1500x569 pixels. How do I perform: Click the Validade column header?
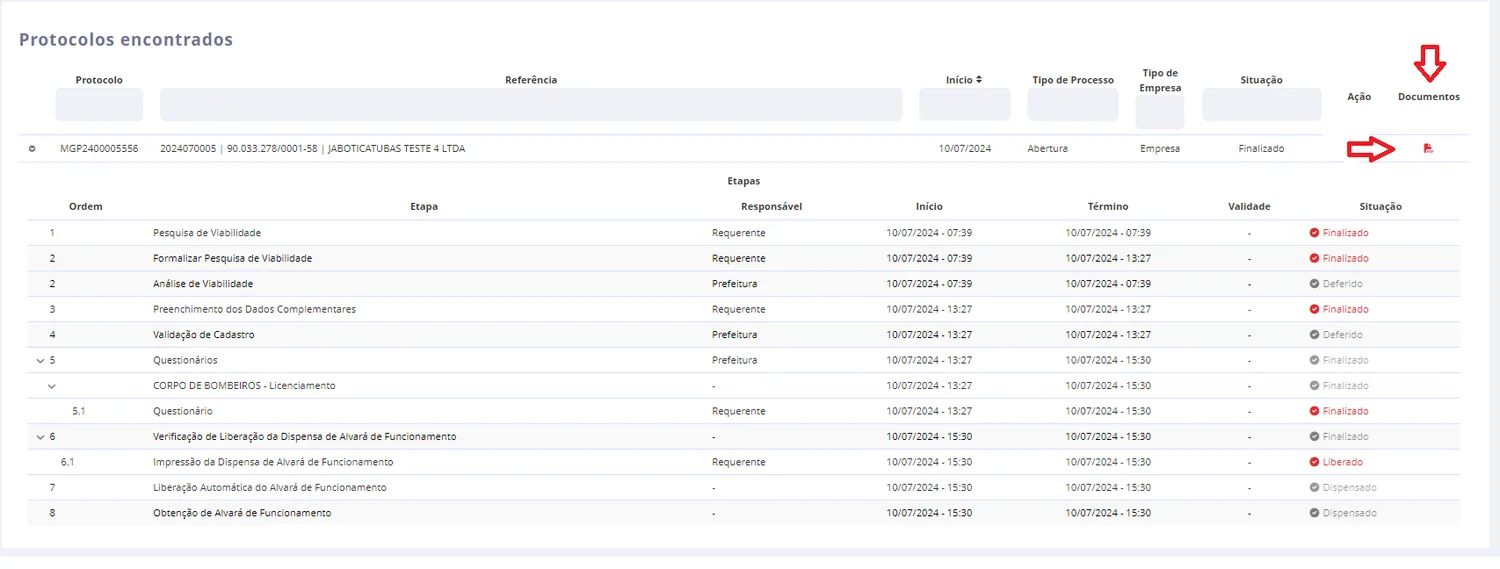point(1249,207)
